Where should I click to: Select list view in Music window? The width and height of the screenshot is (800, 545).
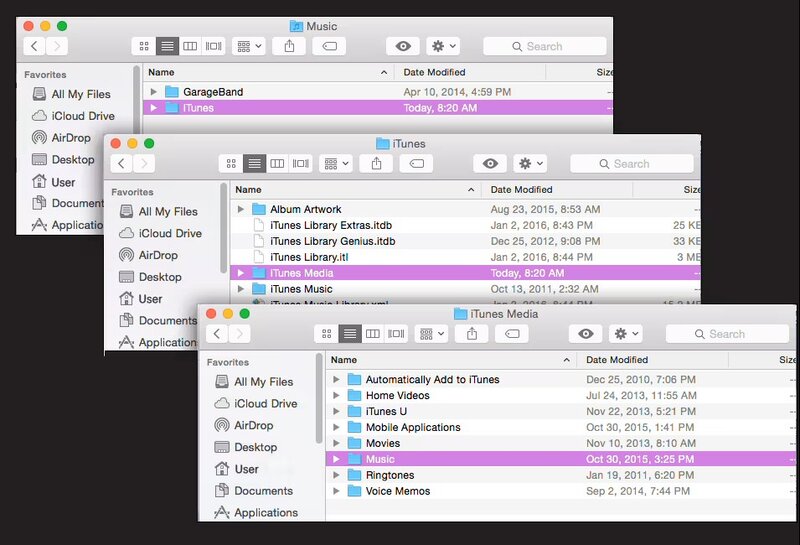tap(167, 46)
